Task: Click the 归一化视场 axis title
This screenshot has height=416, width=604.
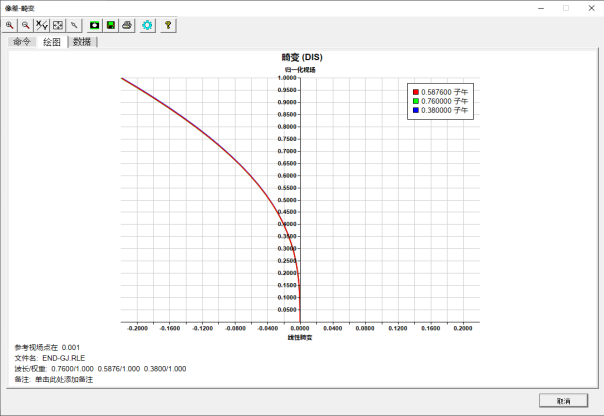Action: pos(300,70)
